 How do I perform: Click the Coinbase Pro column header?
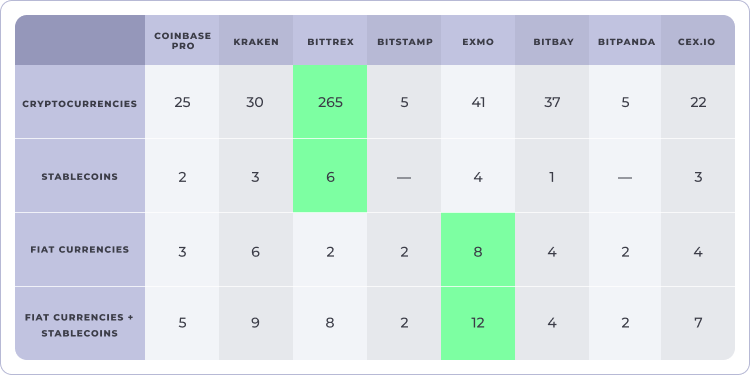(x=182, y=40)
